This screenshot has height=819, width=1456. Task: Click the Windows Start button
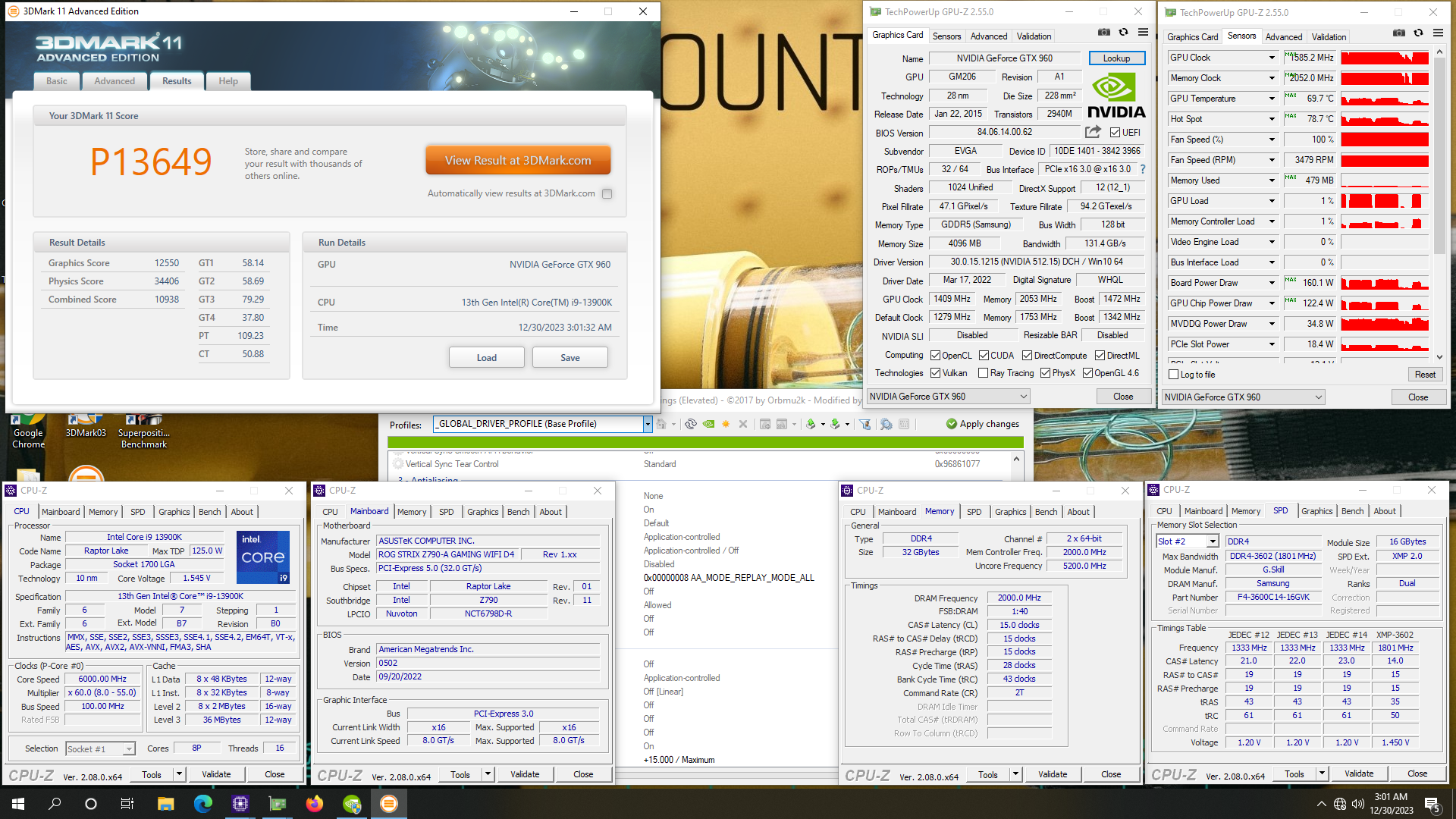(x=18, y=804)
